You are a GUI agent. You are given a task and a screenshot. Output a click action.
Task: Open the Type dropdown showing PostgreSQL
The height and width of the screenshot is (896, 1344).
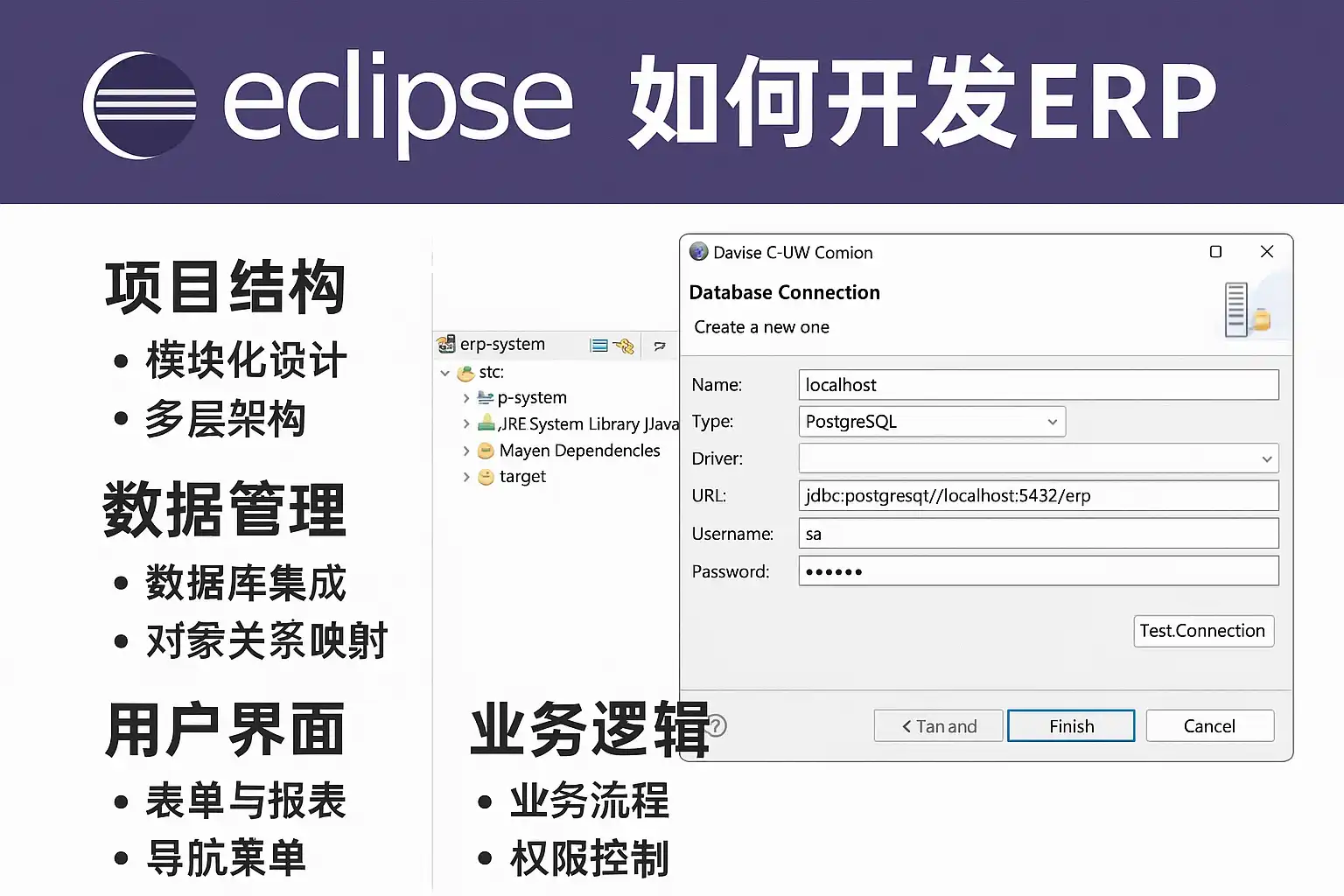pos(932,422)
